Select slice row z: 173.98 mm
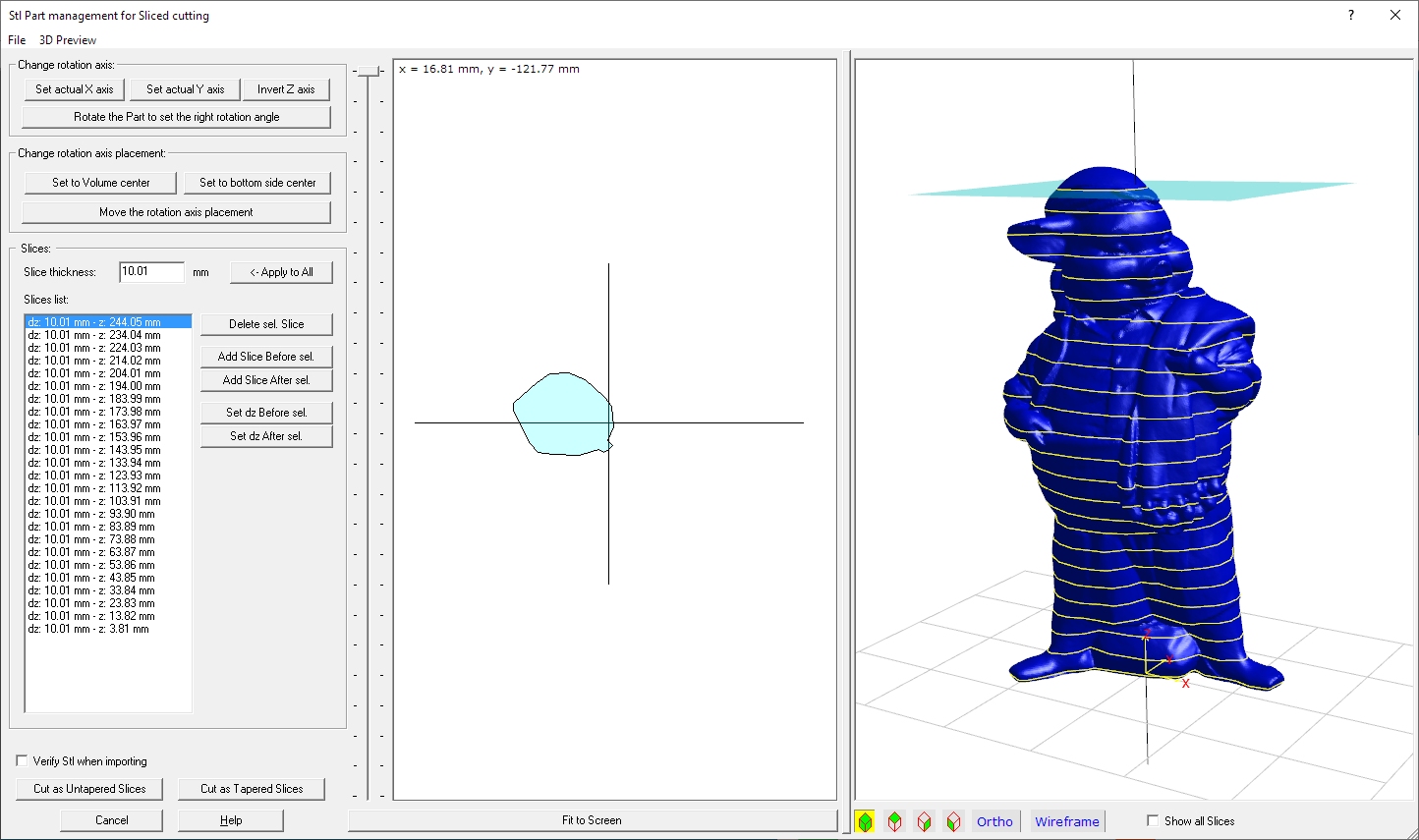 coord(108,412)
